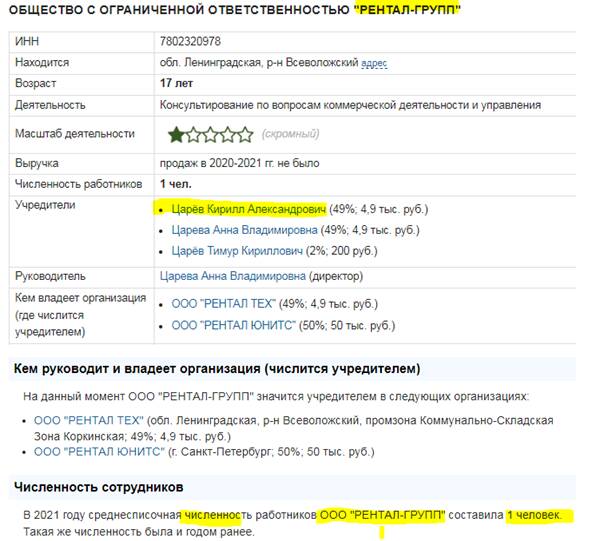
Task: Open ООО "РЕНТАЛ ТЕХ" link in organizations list
Action: click(x=89, y=420)
